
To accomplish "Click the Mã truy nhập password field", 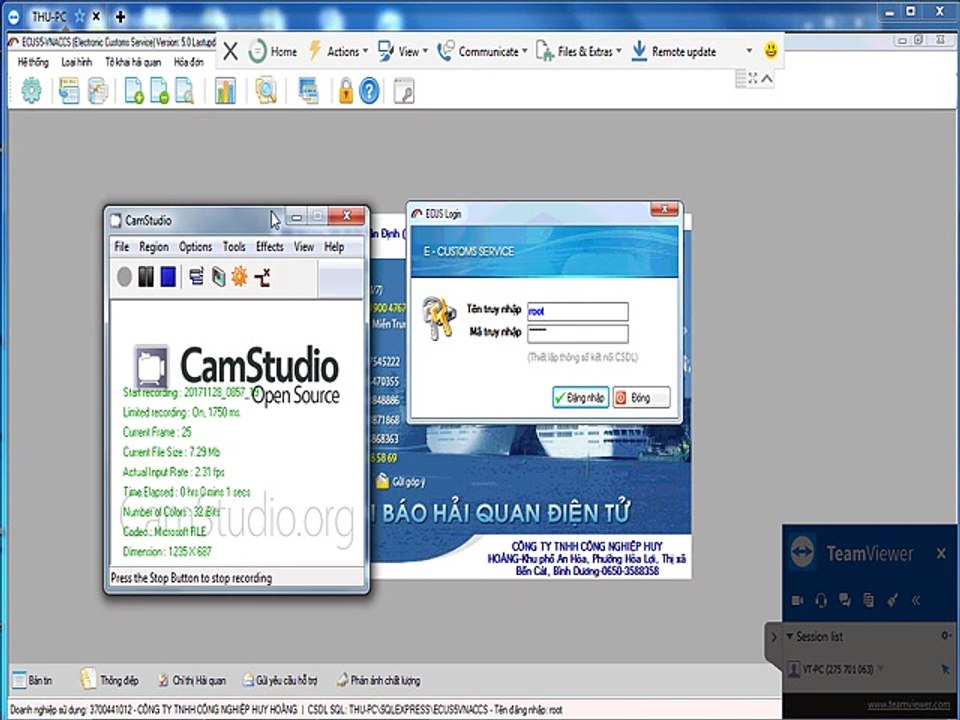I will [x=577, y=333].
